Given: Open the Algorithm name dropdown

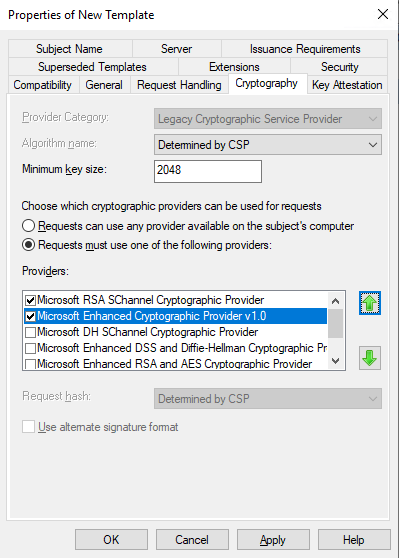Looking at the screenshot, I should (x=268, y=144).
